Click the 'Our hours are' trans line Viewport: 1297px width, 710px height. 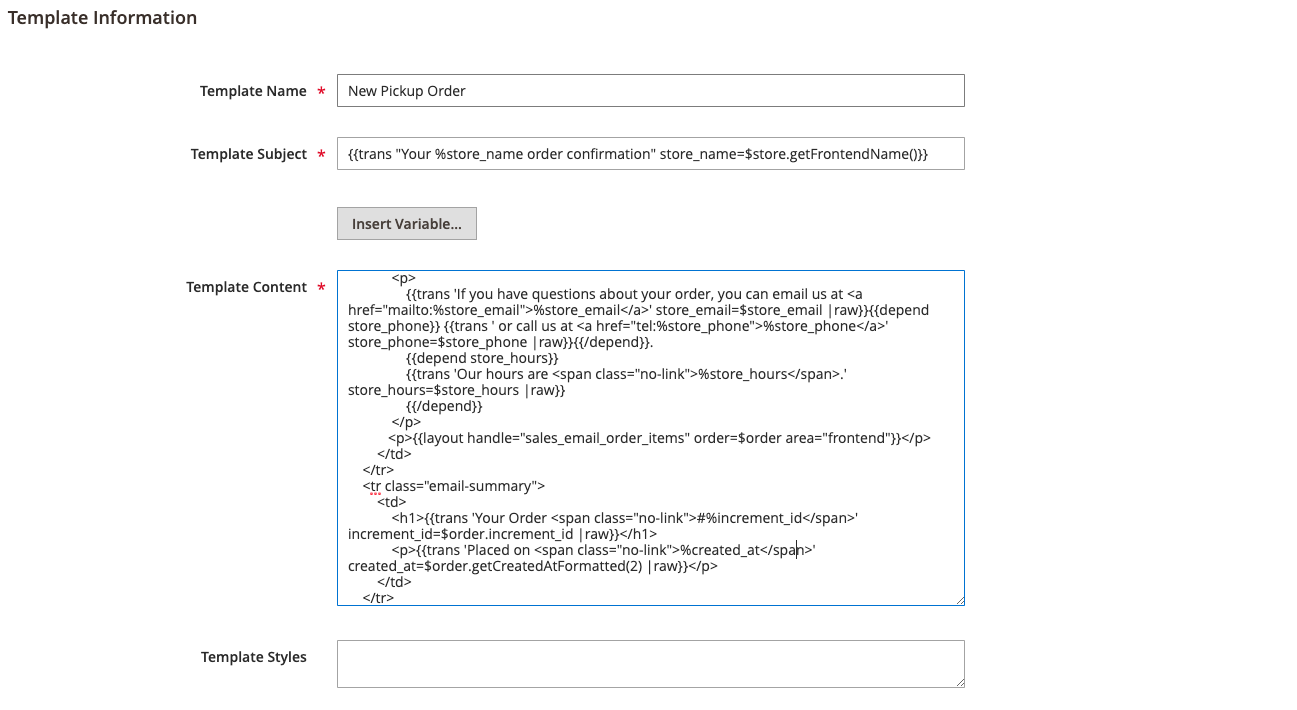627,374
